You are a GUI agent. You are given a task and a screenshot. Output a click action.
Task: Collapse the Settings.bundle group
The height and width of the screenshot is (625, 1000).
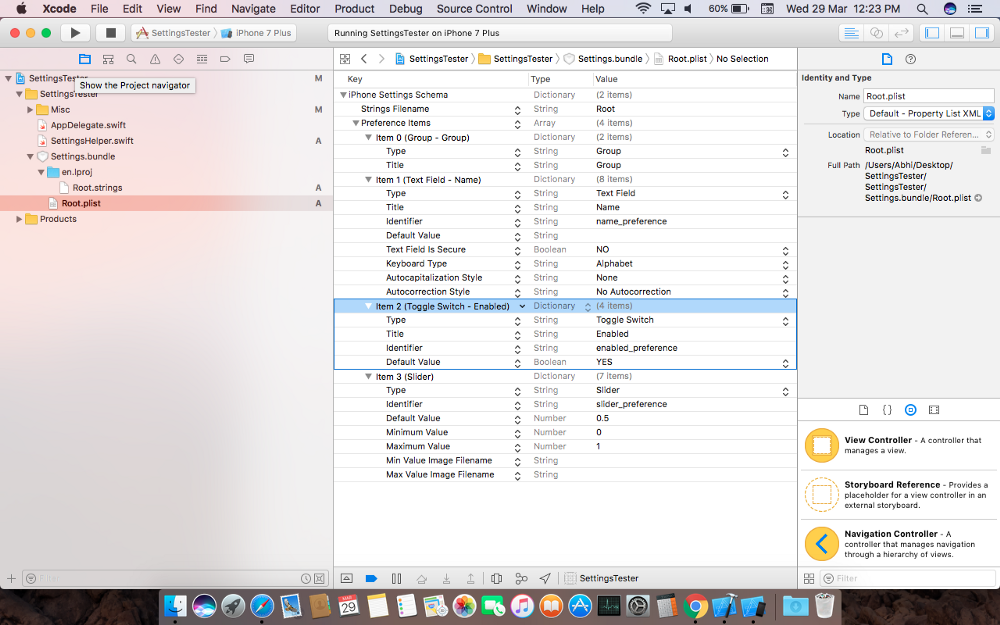(30, 156)
